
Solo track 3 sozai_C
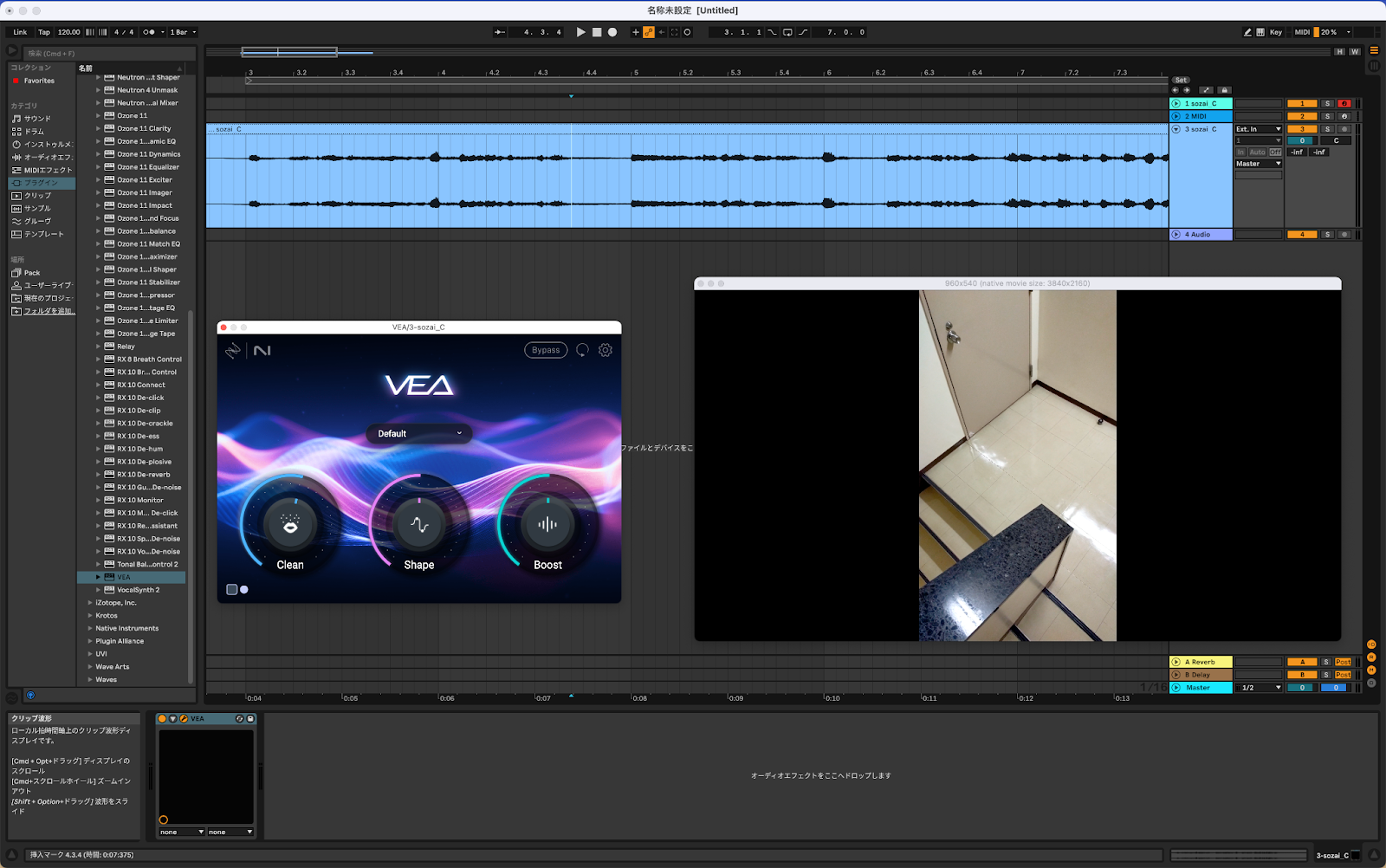click(1327, 129)
